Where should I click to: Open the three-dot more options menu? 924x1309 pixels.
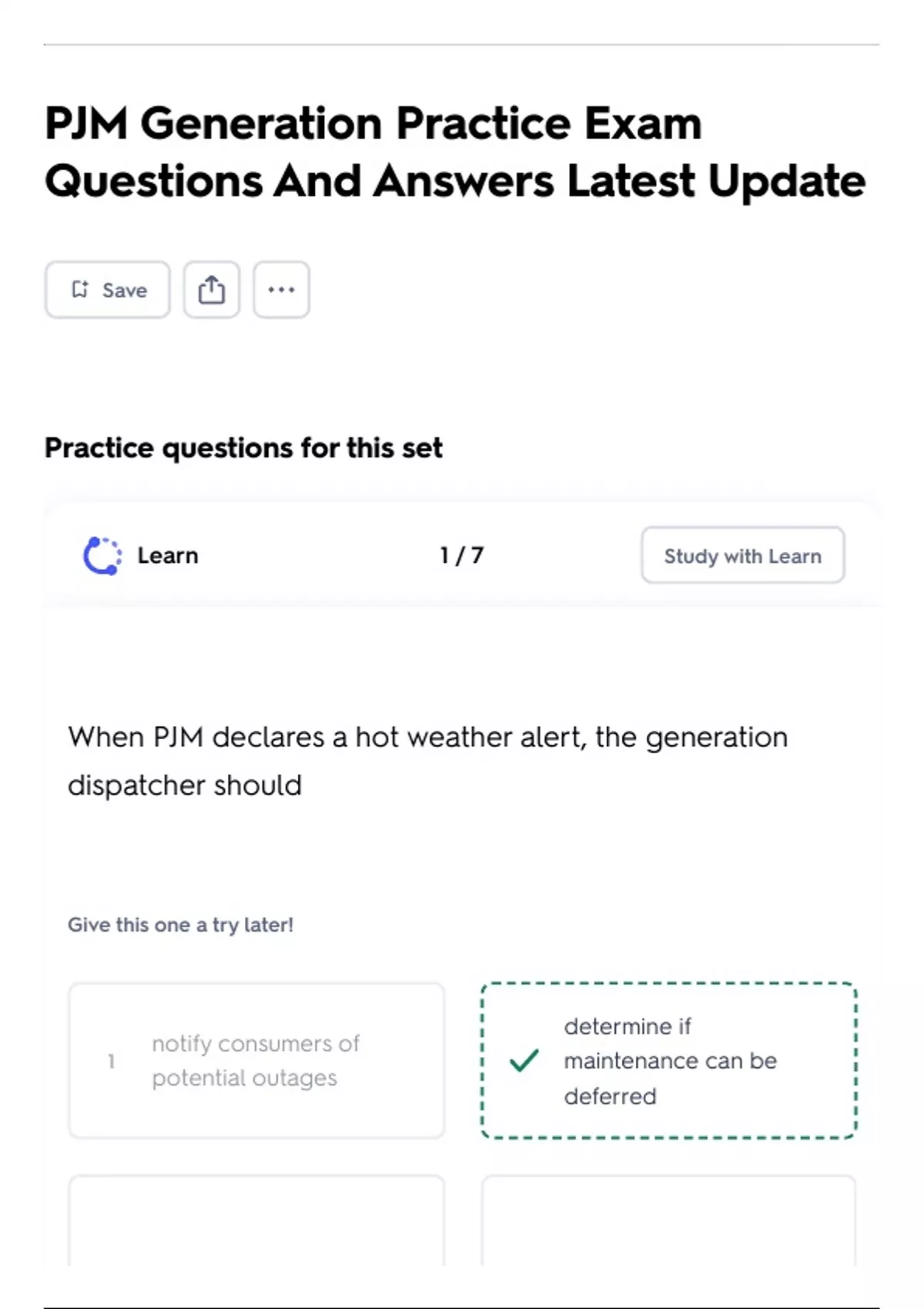(281, 290)
